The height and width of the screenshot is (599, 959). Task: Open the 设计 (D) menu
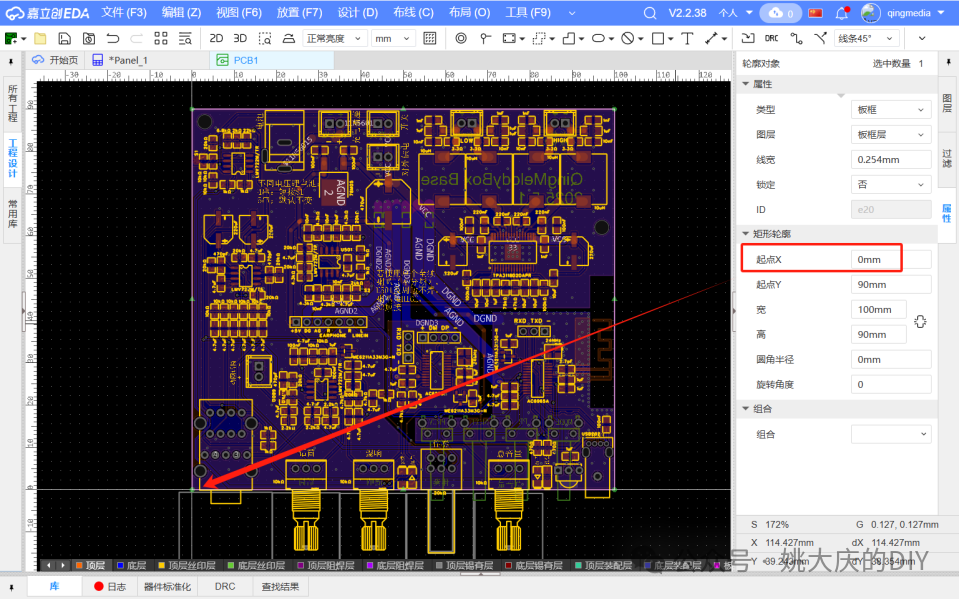tap(357, 13)
